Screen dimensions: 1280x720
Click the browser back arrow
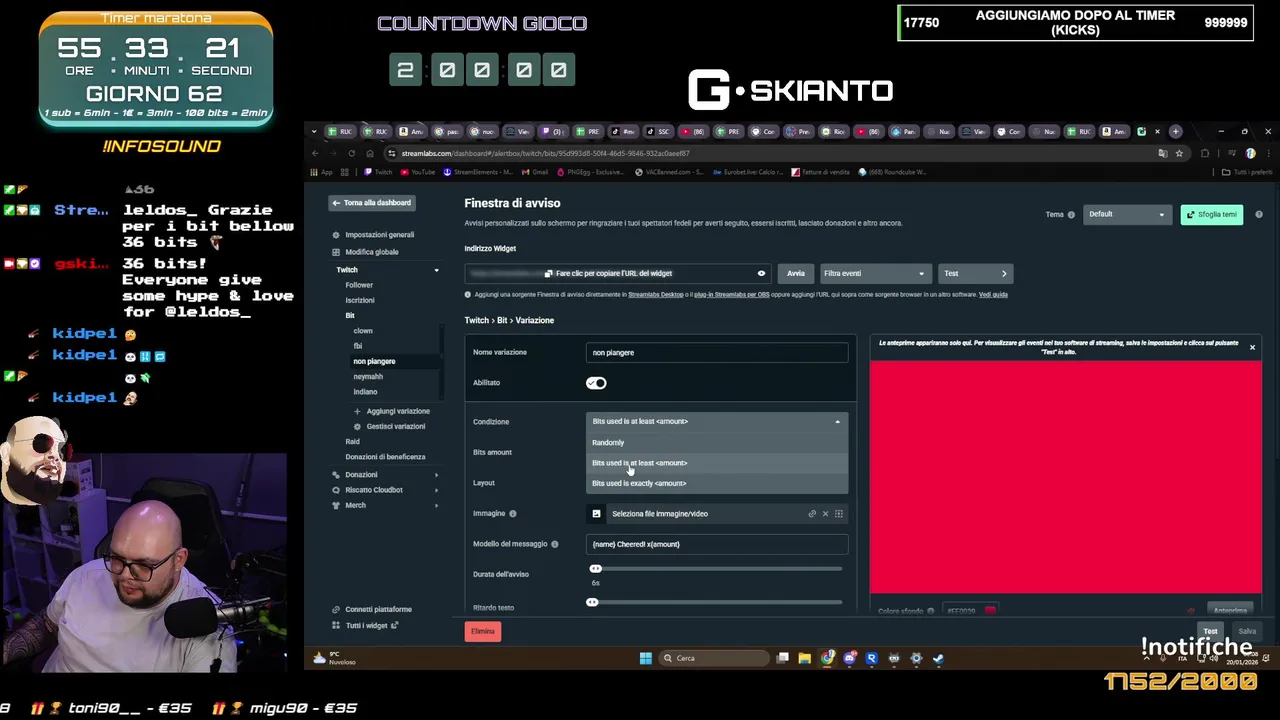click(x=315, y=153)
